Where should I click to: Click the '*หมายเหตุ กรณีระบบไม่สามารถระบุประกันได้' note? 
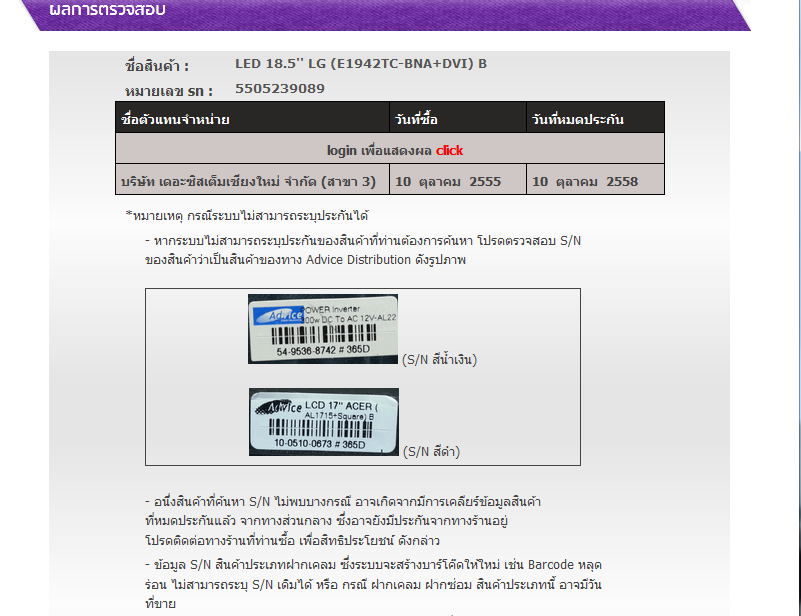pos(247,216)
